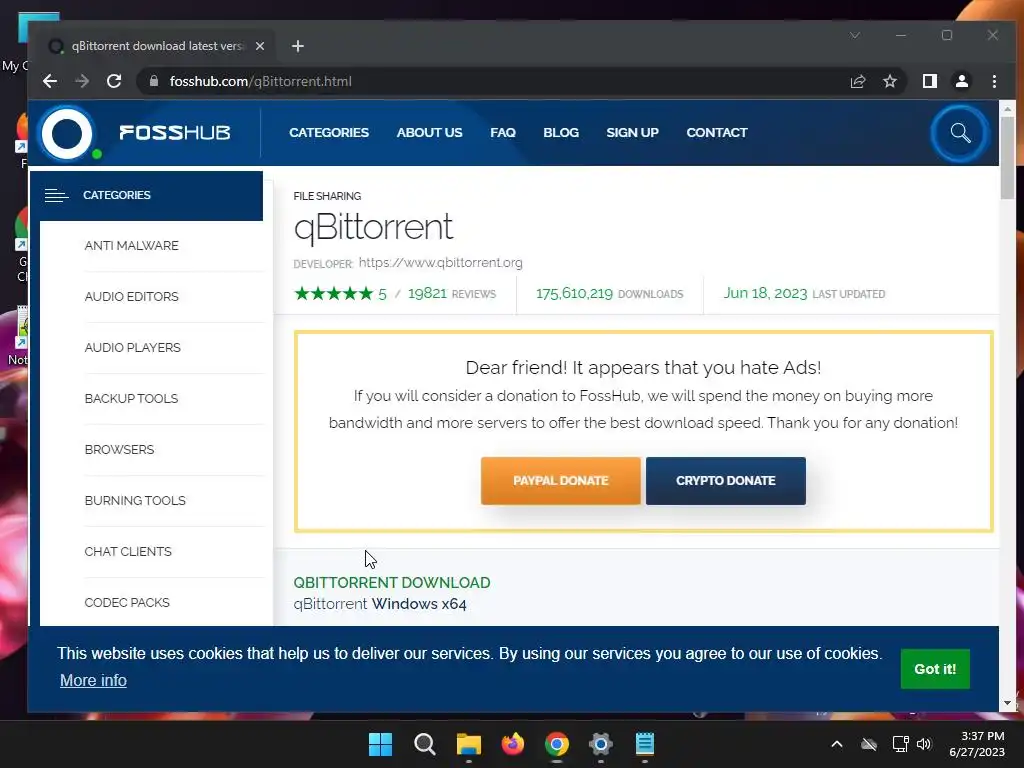
Task: Open BACKUP TOOLS category
Action: 131,398
